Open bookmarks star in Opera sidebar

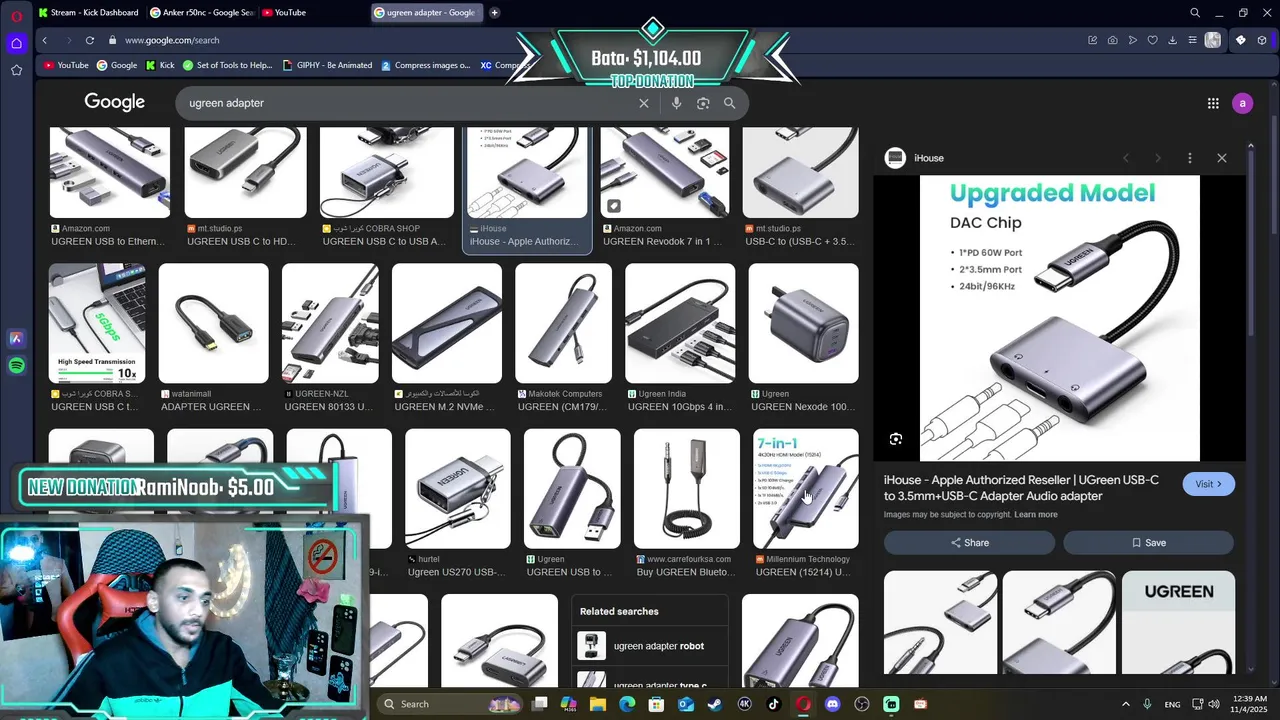tap(16, 70)
